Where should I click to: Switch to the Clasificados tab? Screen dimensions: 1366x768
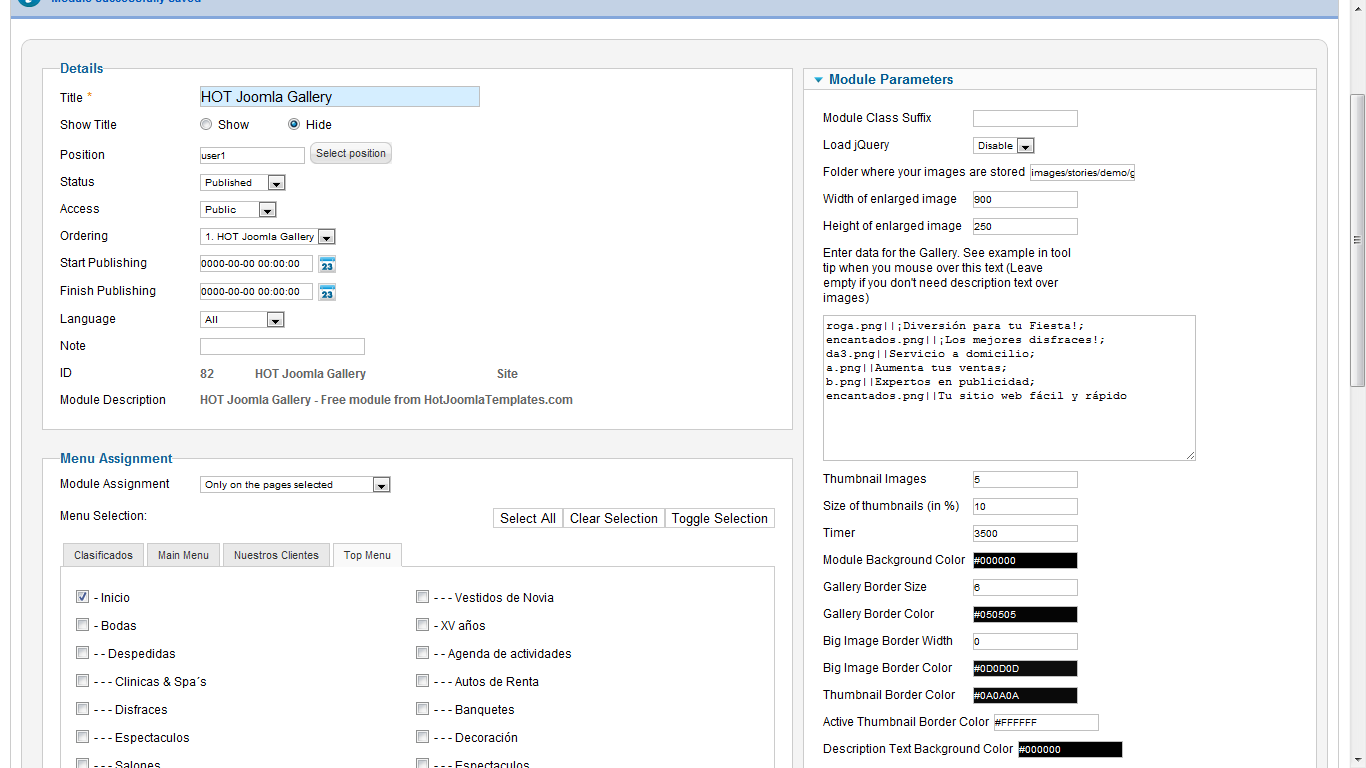pyautogui.click(x=103, y=555)
